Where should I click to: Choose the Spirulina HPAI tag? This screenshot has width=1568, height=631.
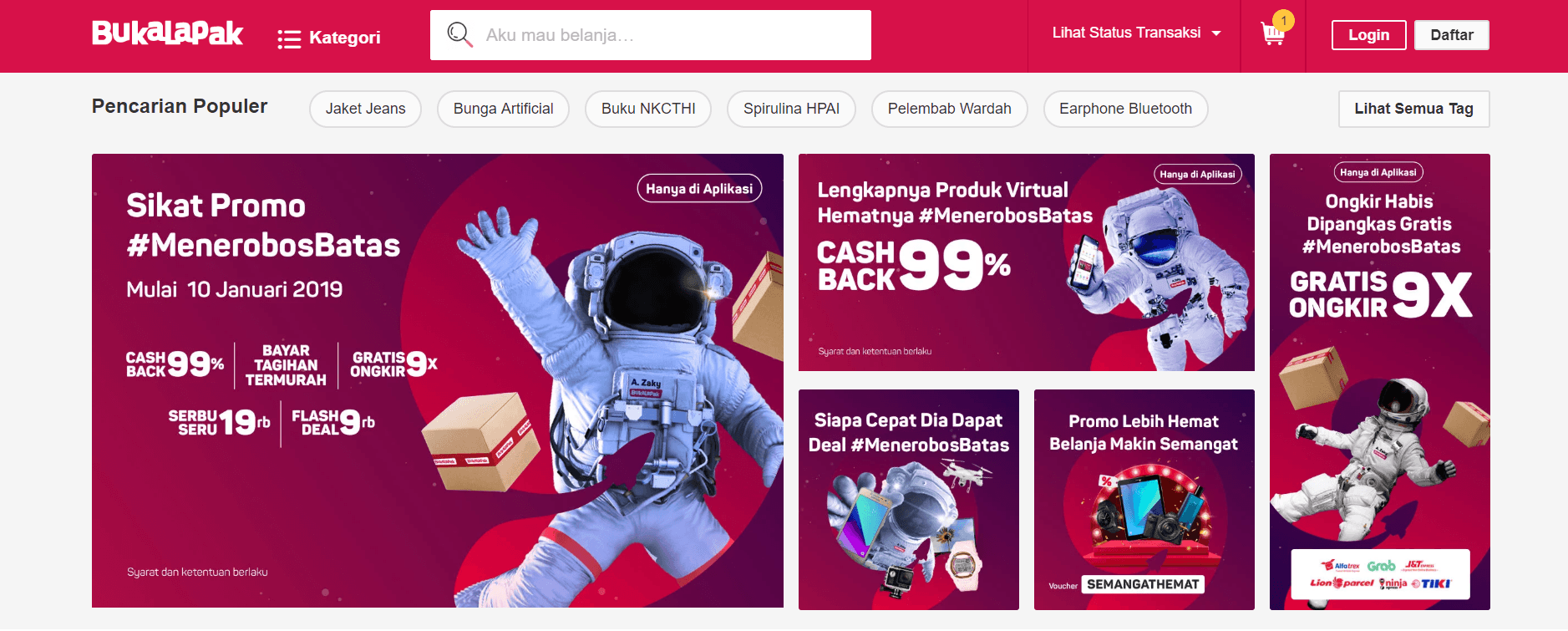pos(791,109)
